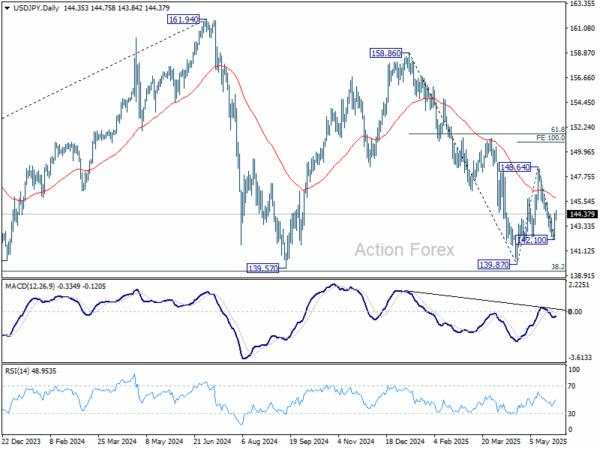Image resolution: width=600 pixels, height=450 pixels.
Task: Click the FE 100.0 projection label
Action: [550, 138]
